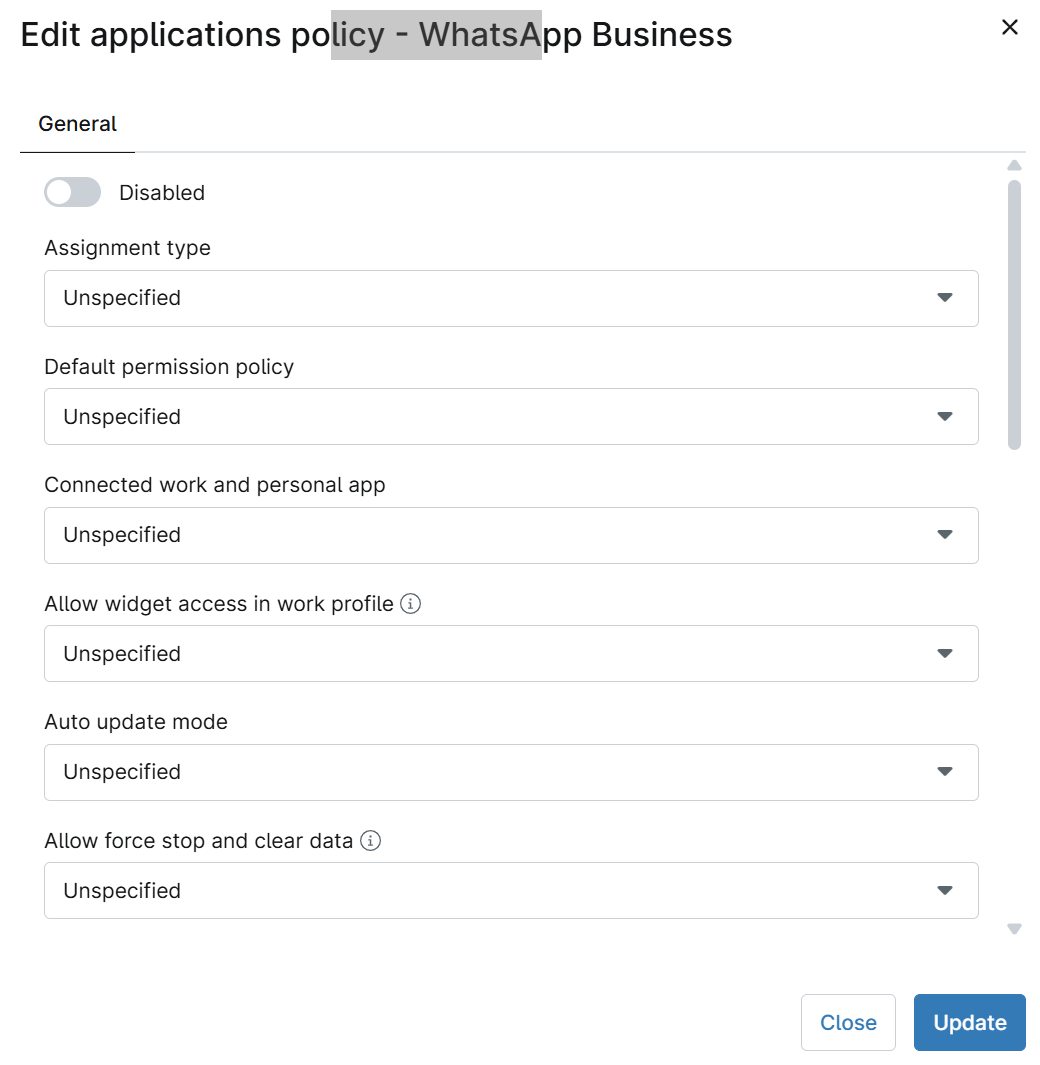The height and width of the screenshot is (1065, 1040).
Task: Click the Update button
Action: (969, 1022)
